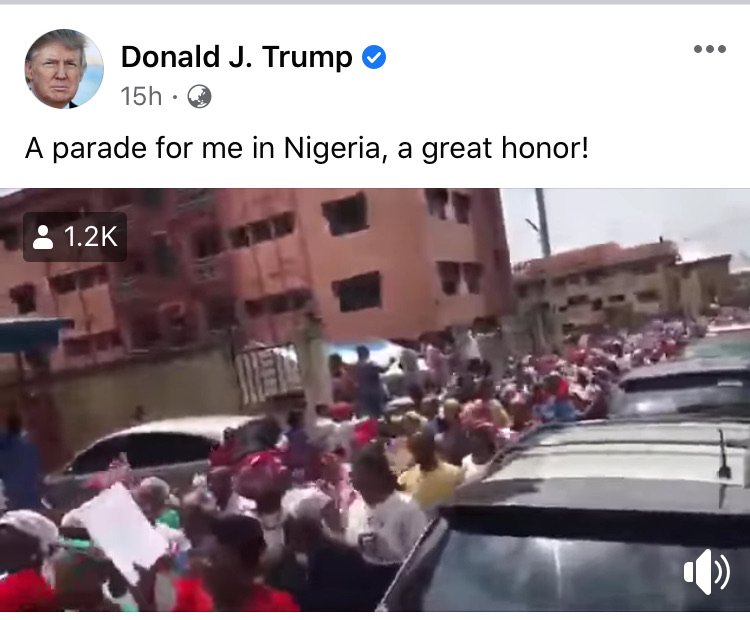750x620 pixels.
Task: Click the globe public audience icon
Action: point(199,97)
